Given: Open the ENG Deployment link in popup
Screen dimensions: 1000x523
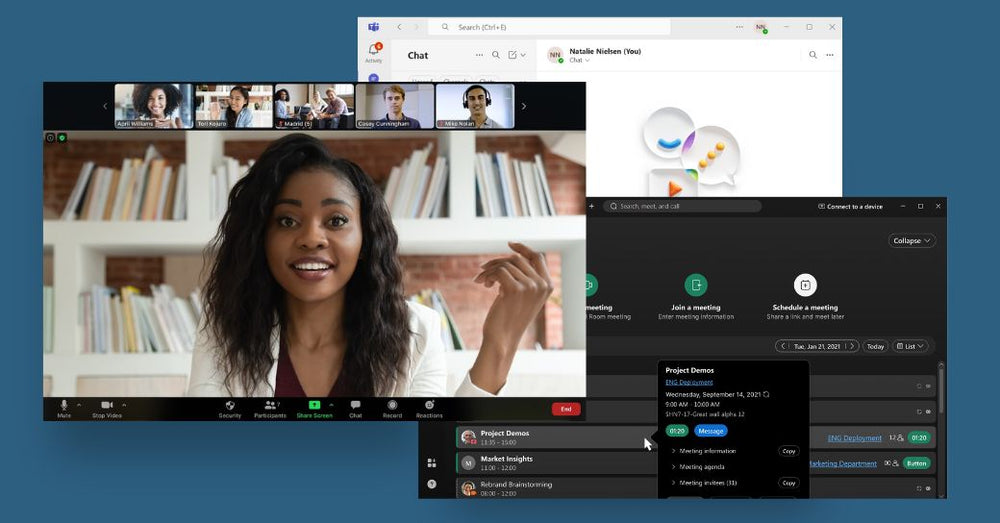Looking at the screenshot, I should pyautogui.click(x=689, y=382).
